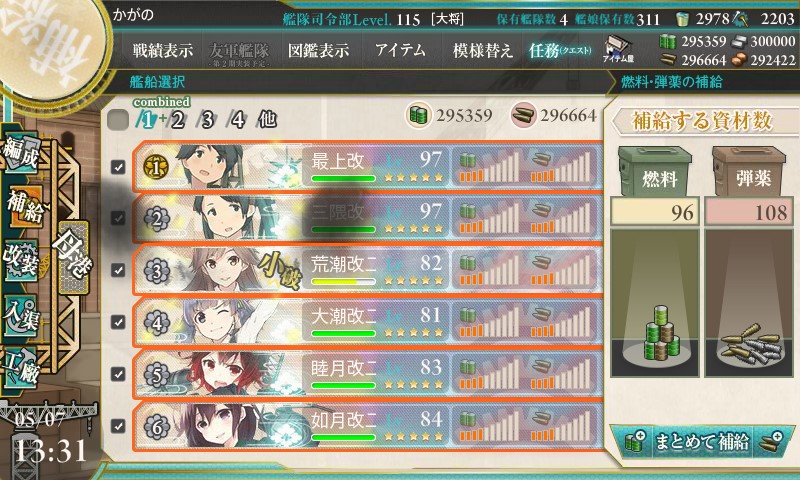Open the アイテム屋 item shop icon
This screenshot has width=800, height=480.
[x=618, y=49]
